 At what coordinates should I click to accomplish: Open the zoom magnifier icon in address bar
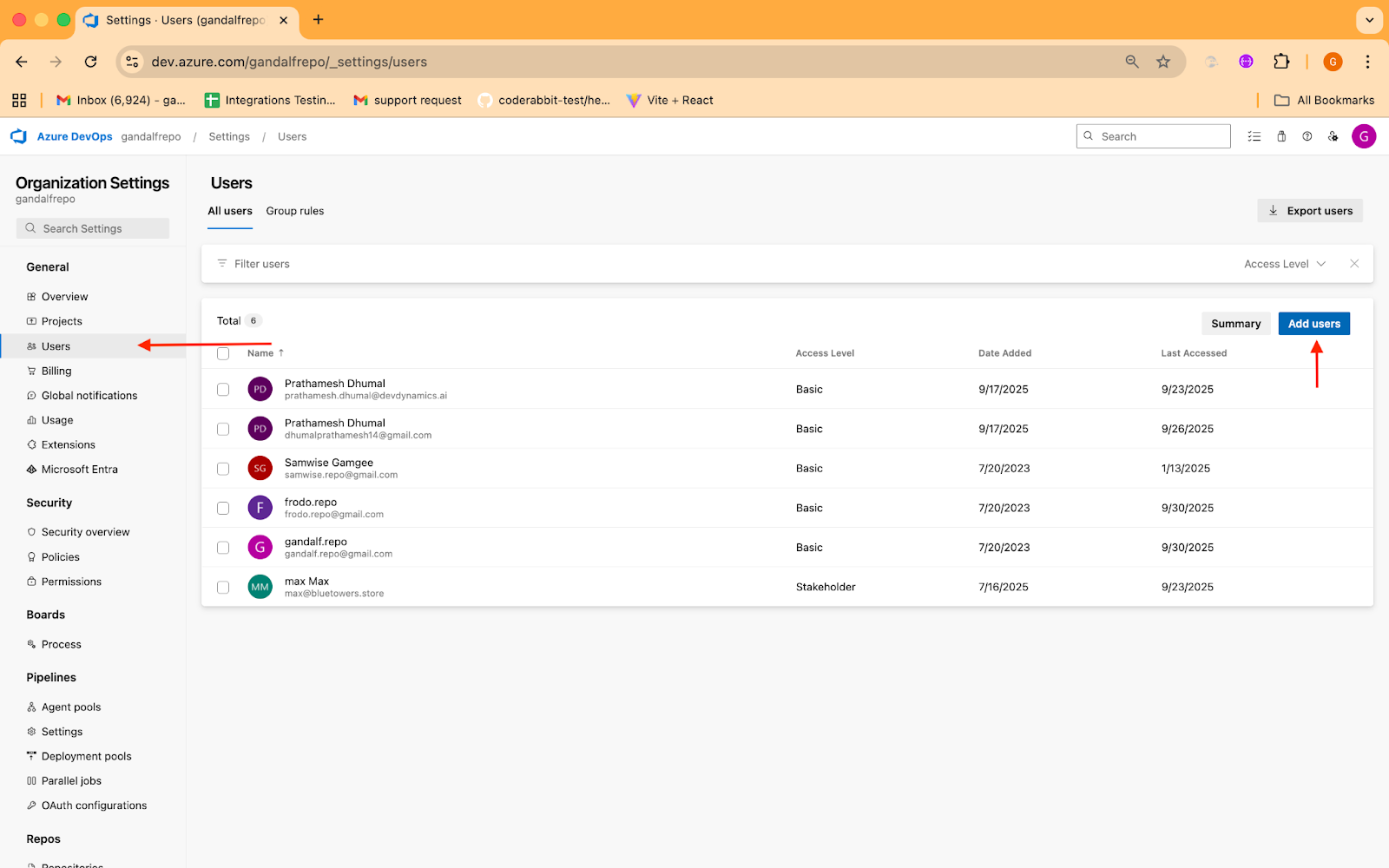pos(1132,62)
